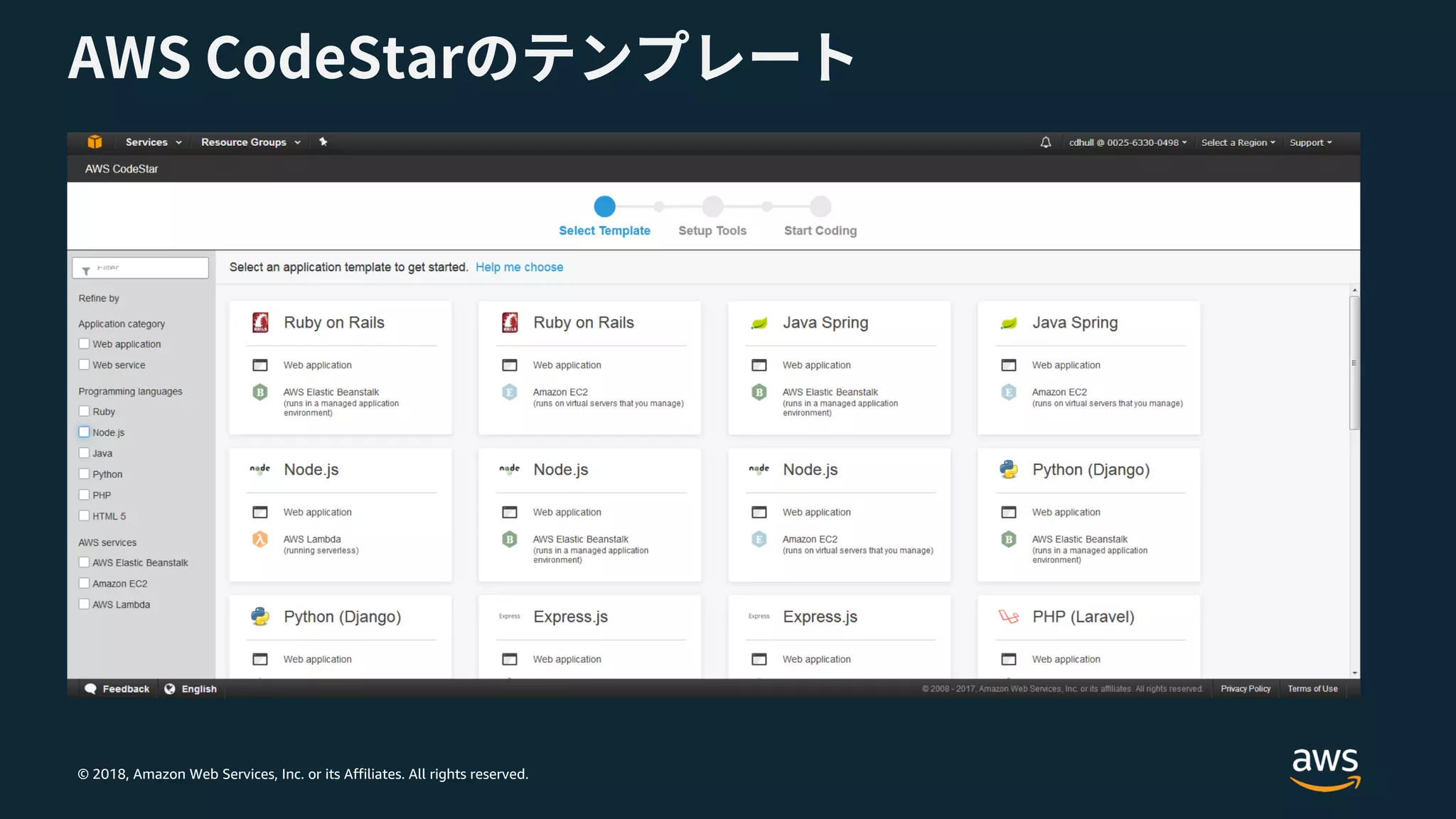Image resolution: width=1456 pixels, height=819 pixels.
Task: Click the template list vertical scrollbar
Action: click(x=1354, y=363)
